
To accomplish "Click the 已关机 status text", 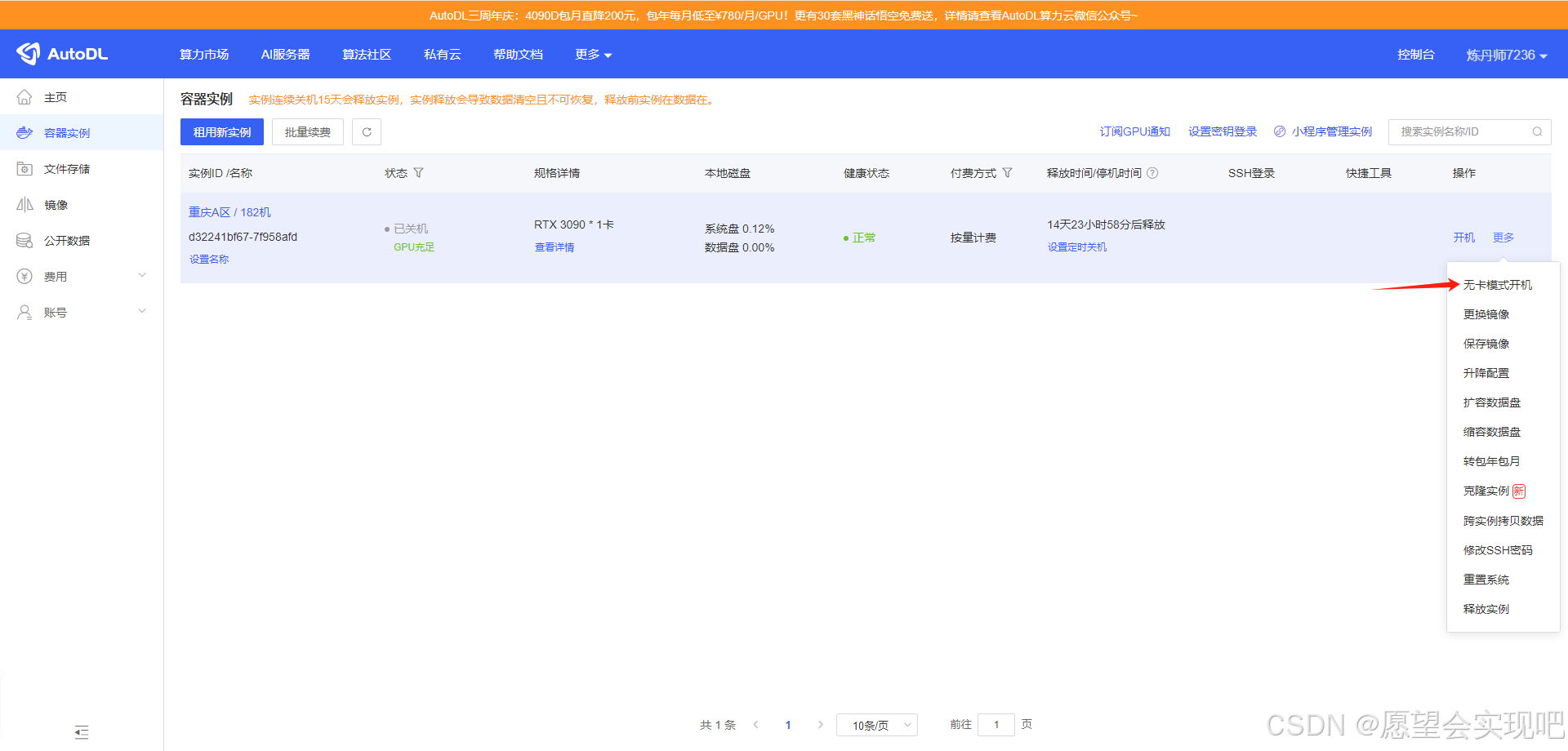I will click(x=411, y=229).
